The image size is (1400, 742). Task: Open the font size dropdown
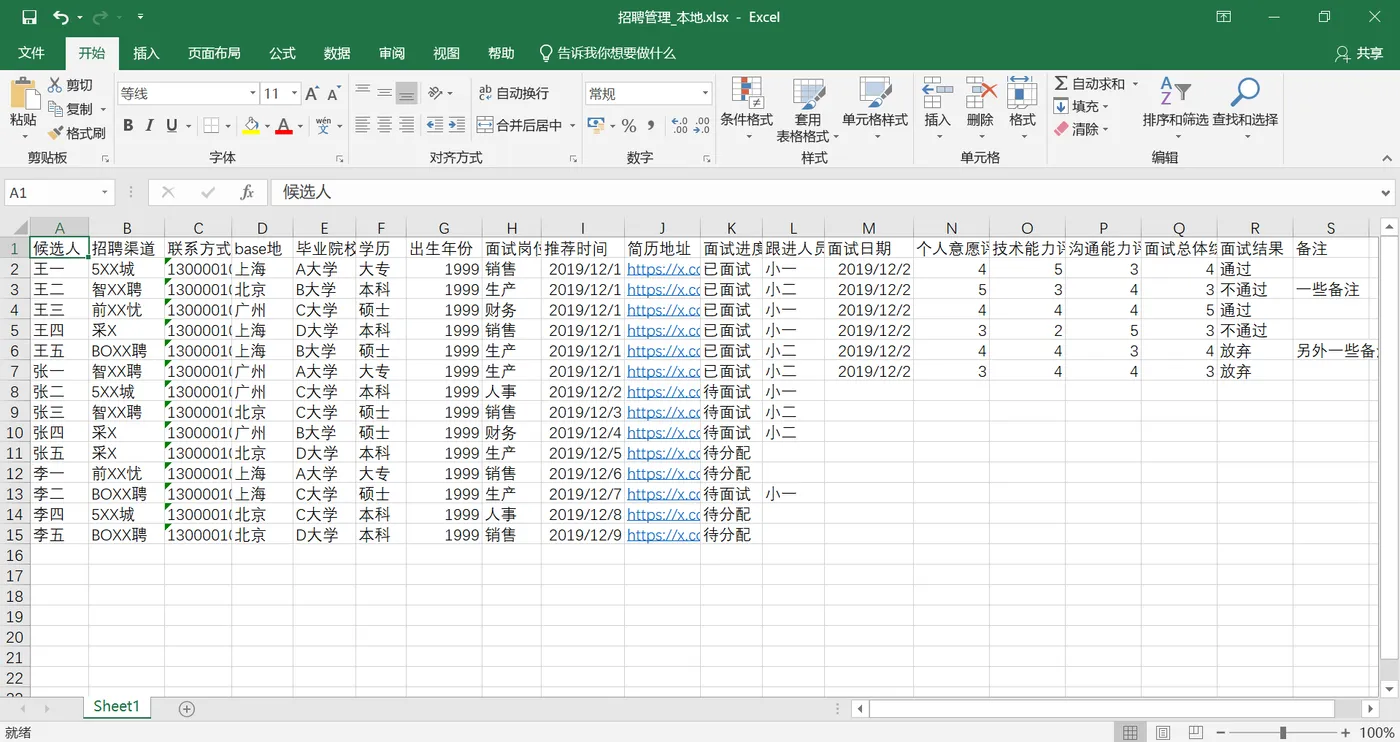[294, 93]
